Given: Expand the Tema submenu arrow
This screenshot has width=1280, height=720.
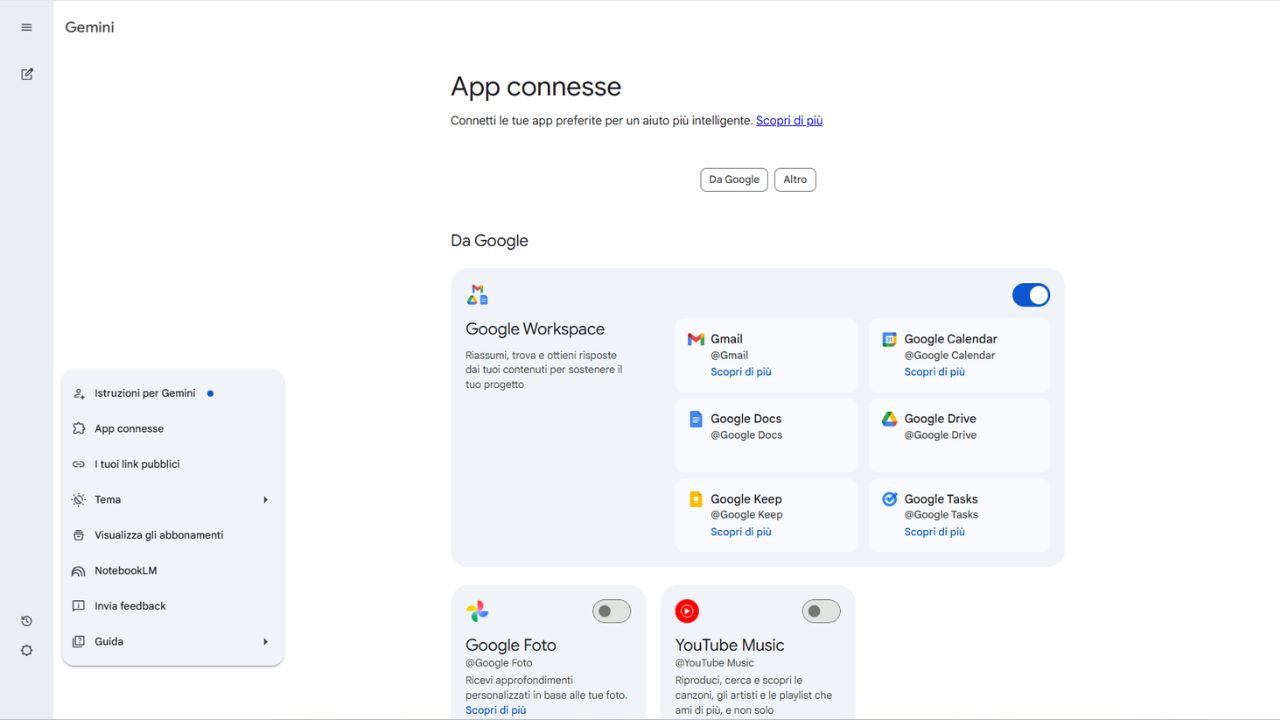Looking at the screenshot, I should tap(265, 500).
